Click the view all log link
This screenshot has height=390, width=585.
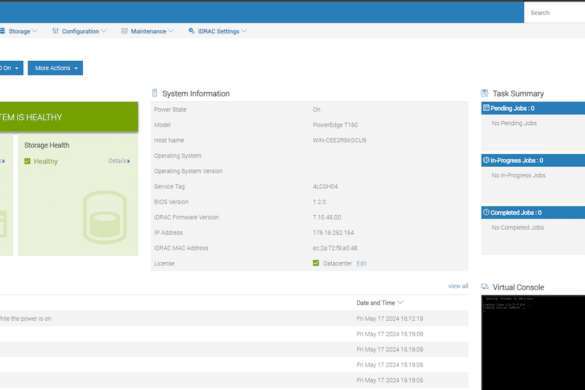[458, 286]
